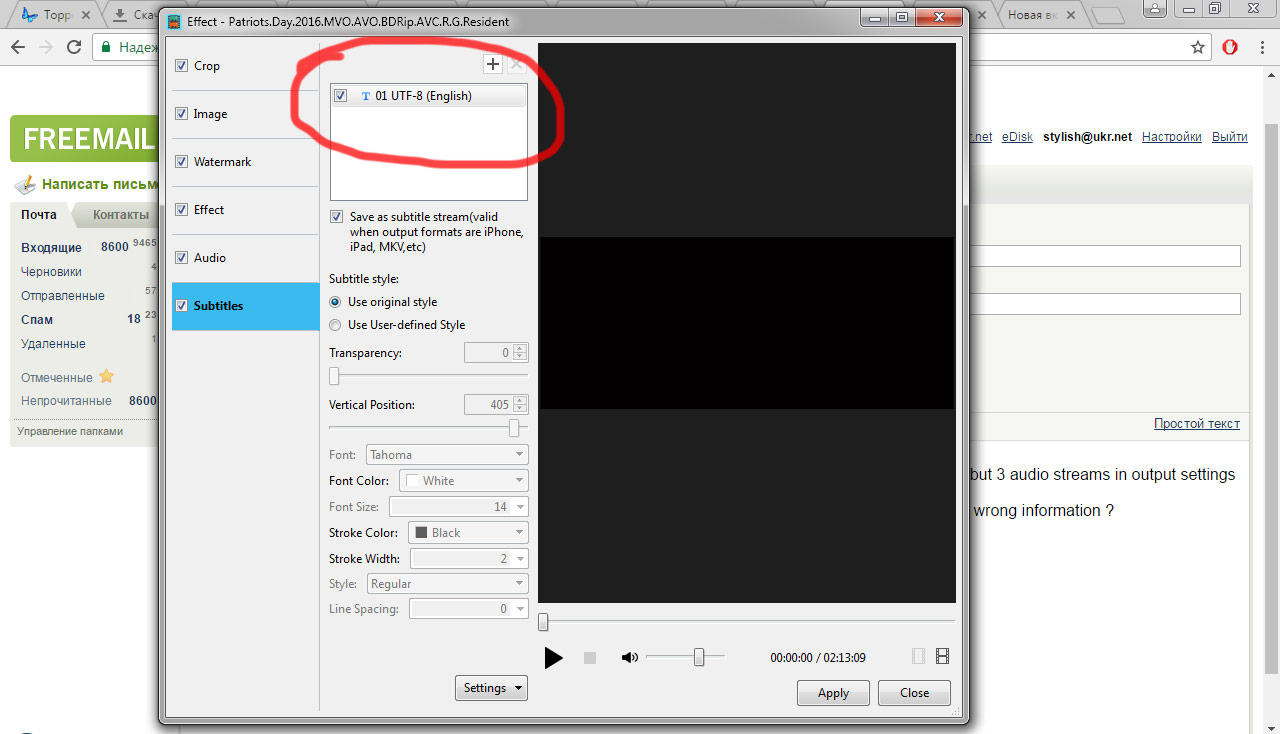Click the Transparency spinner arrows
Image resolution: width=1280 pixels, height=734 pixels.
tap(520, 353)
